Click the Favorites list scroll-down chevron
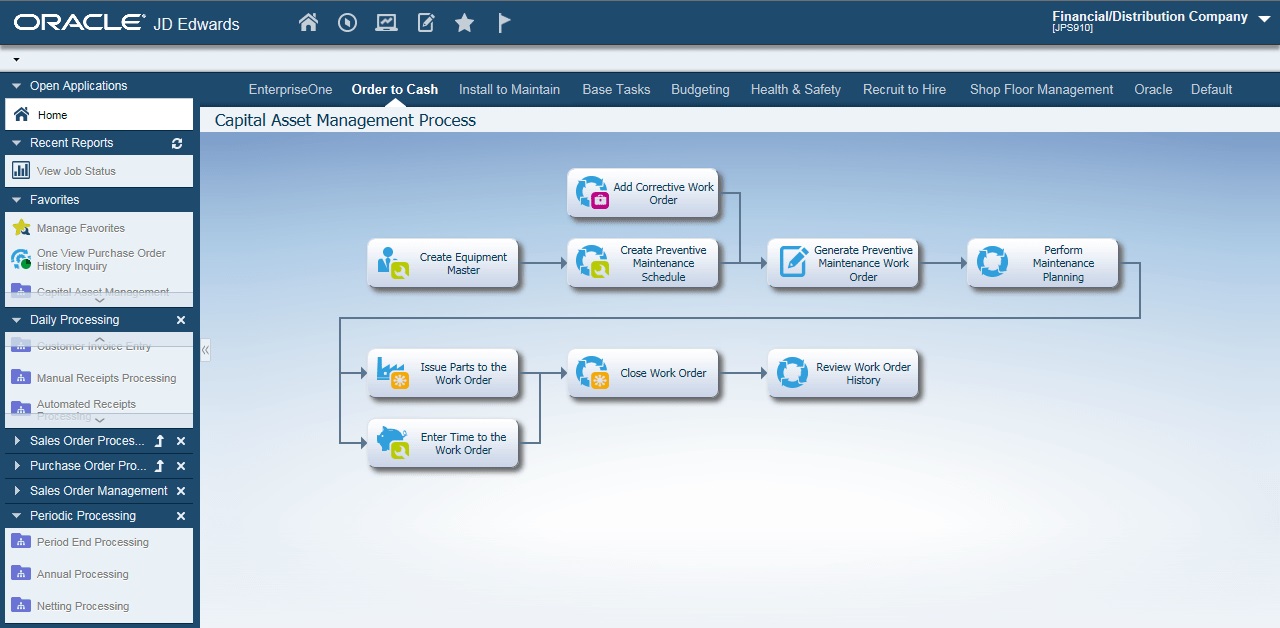The height and width of the screenshot is (628, 1280). pyautogui.click(x=99, y=299)
